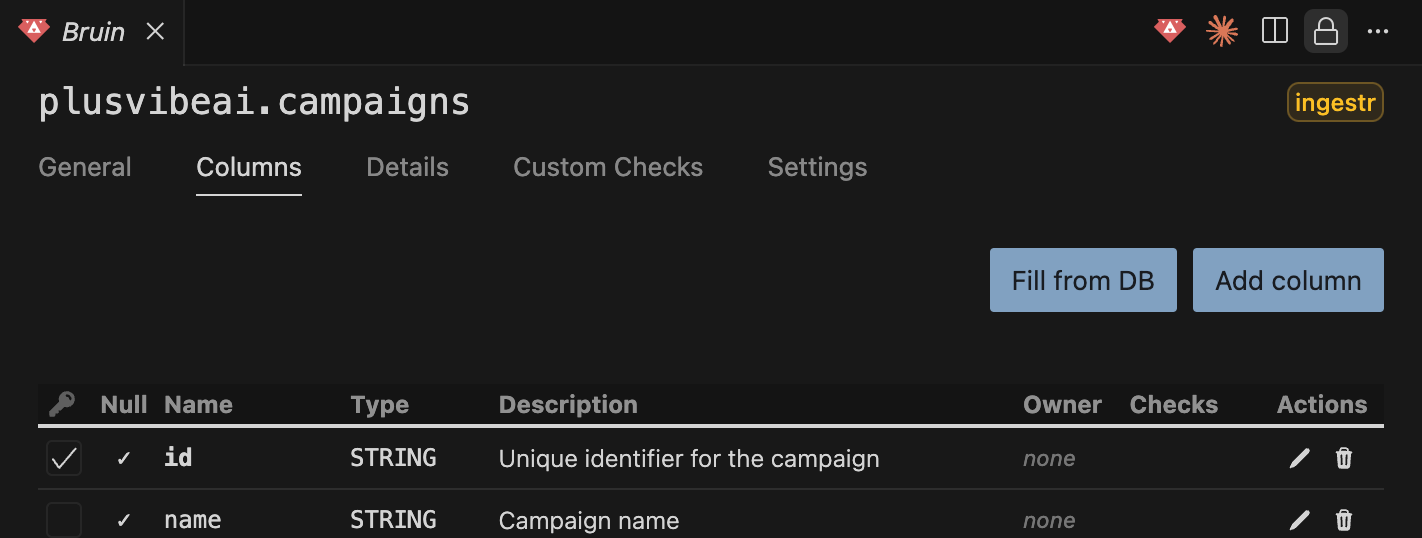This screenshot has height=538, width=1422.
Task: Edit the name column with pencil icon
Action: click(1299, 520)
